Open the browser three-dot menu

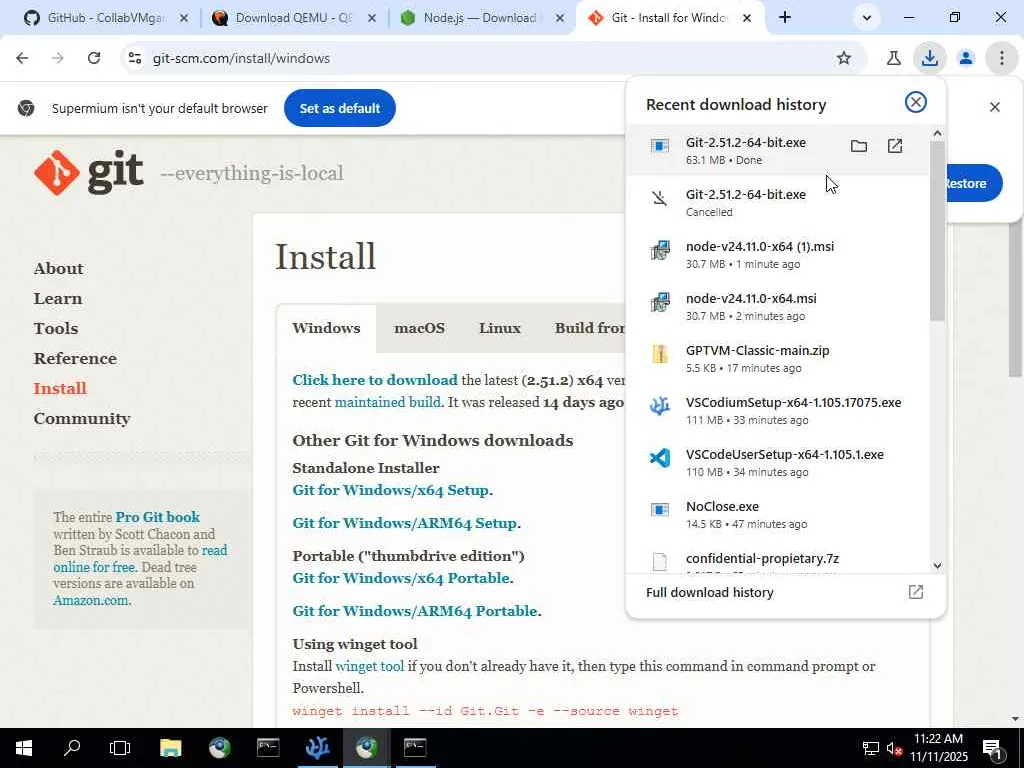click(x=1001, y=58)
